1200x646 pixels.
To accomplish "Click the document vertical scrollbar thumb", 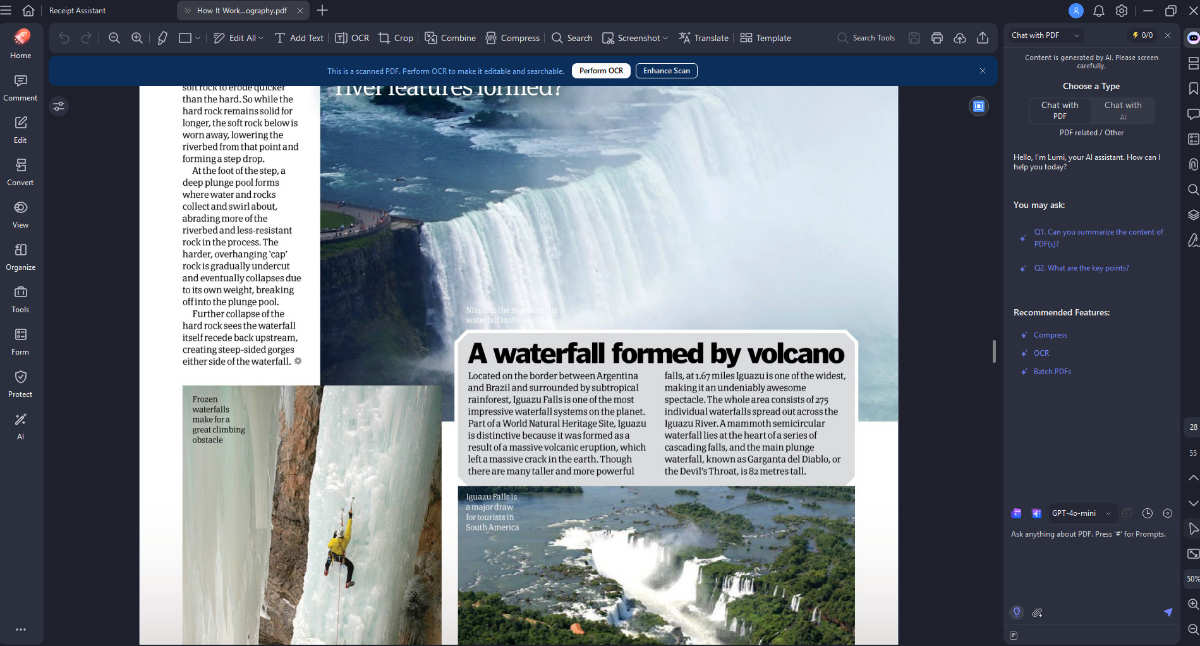I will 993,351.
